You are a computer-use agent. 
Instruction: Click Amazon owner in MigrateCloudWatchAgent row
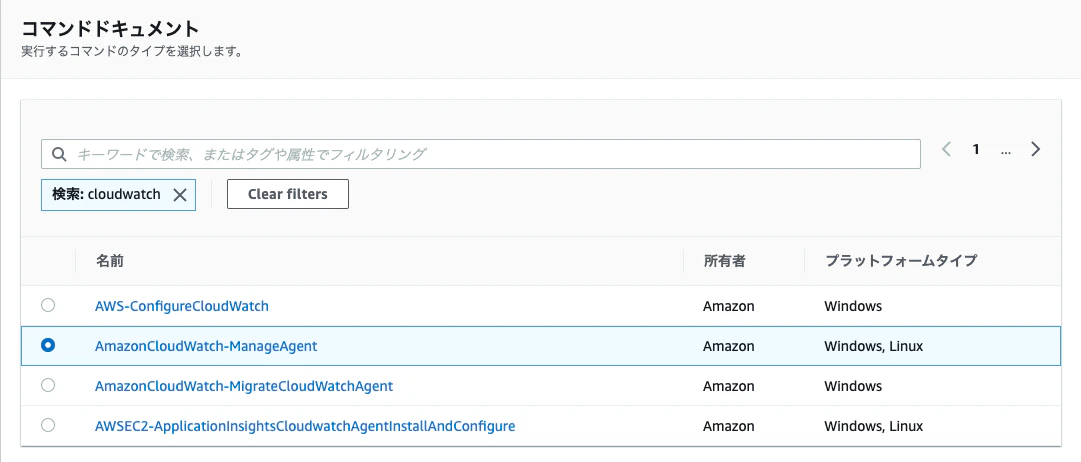click(x=729, y=385)
